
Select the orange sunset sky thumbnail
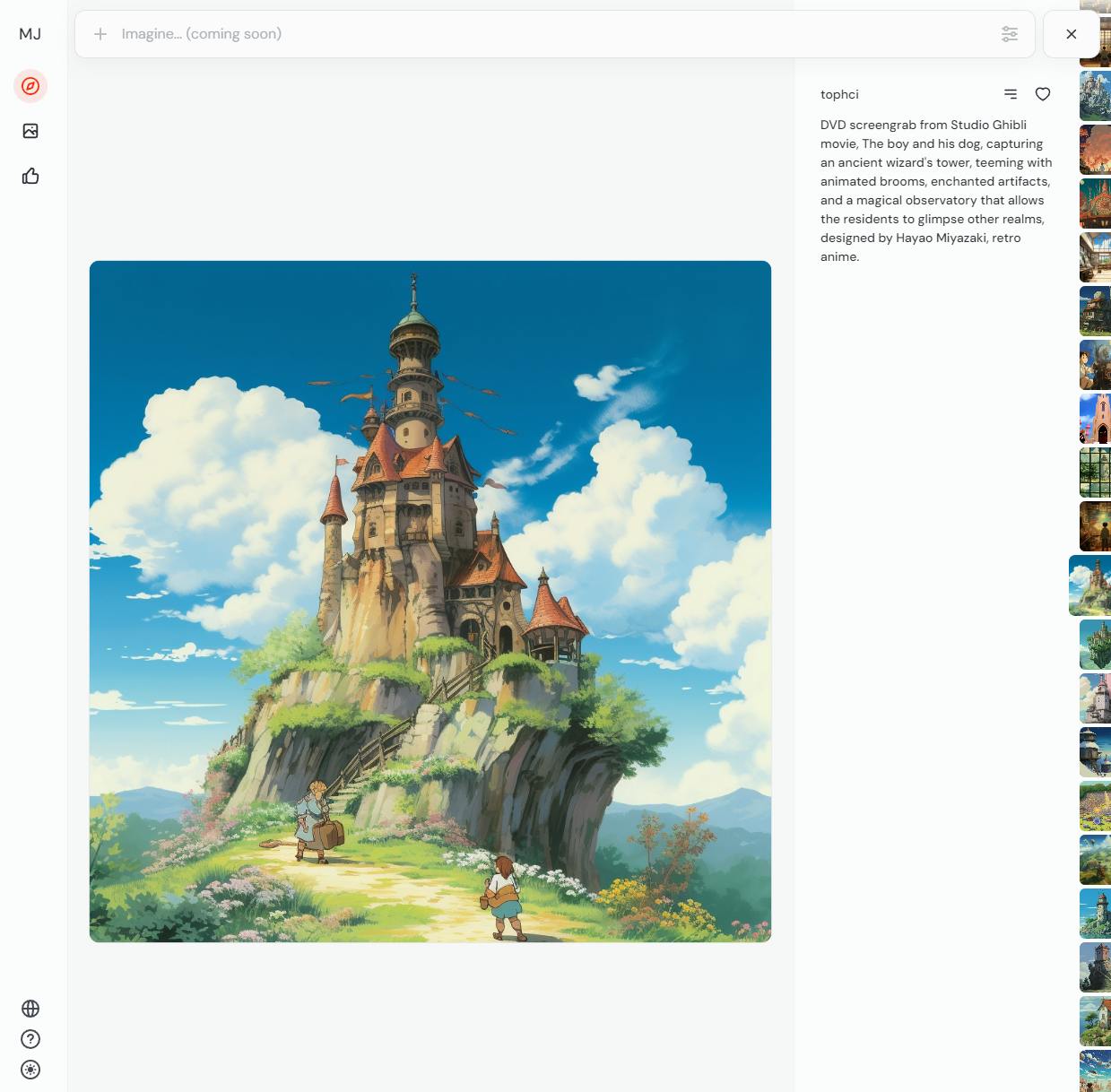[x=1095, y=150]
